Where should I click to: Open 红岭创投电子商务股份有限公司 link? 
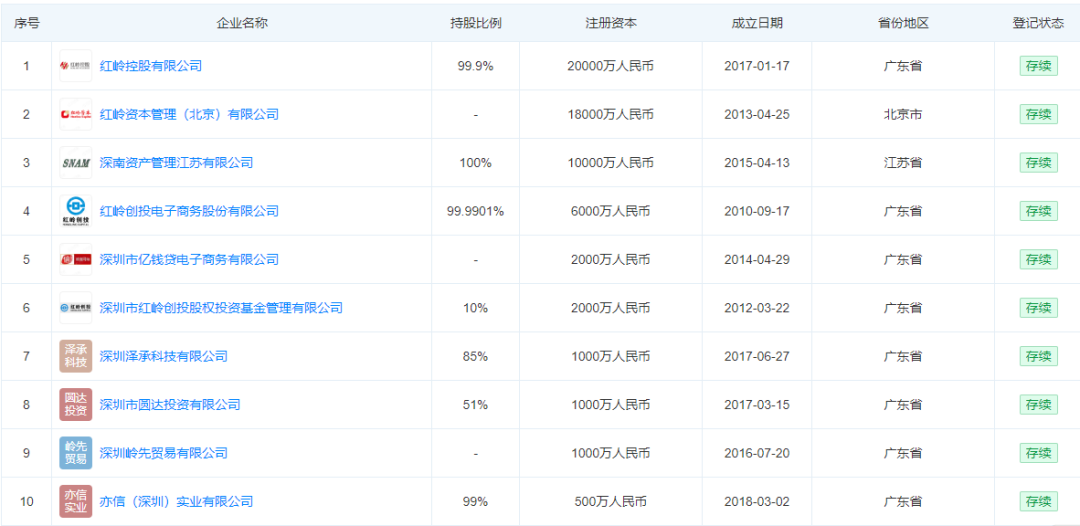[x=189, y=211]
